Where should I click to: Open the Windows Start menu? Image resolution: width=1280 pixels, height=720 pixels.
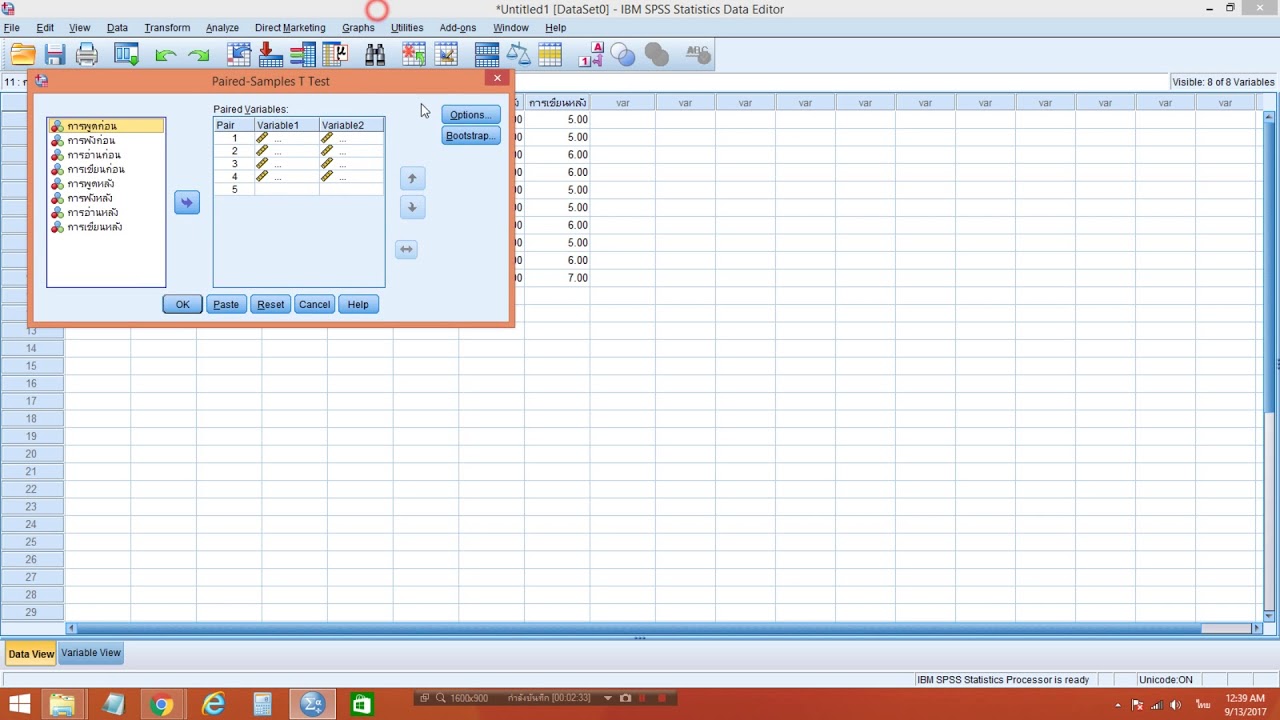click(x=19, y=704)
